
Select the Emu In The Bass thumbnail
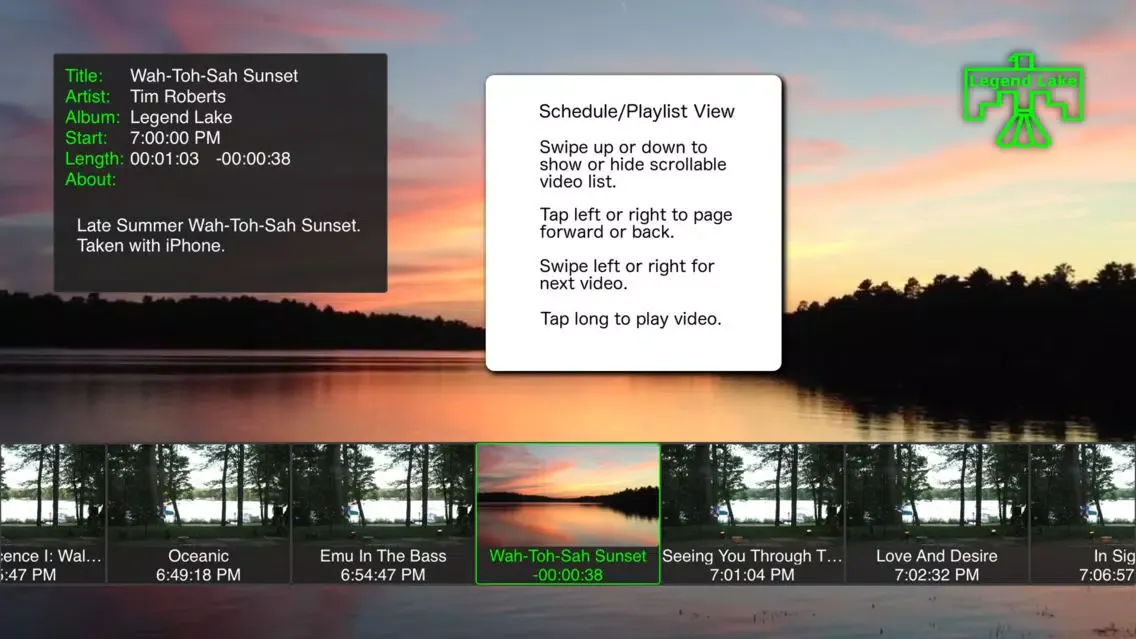coord(383,514)
